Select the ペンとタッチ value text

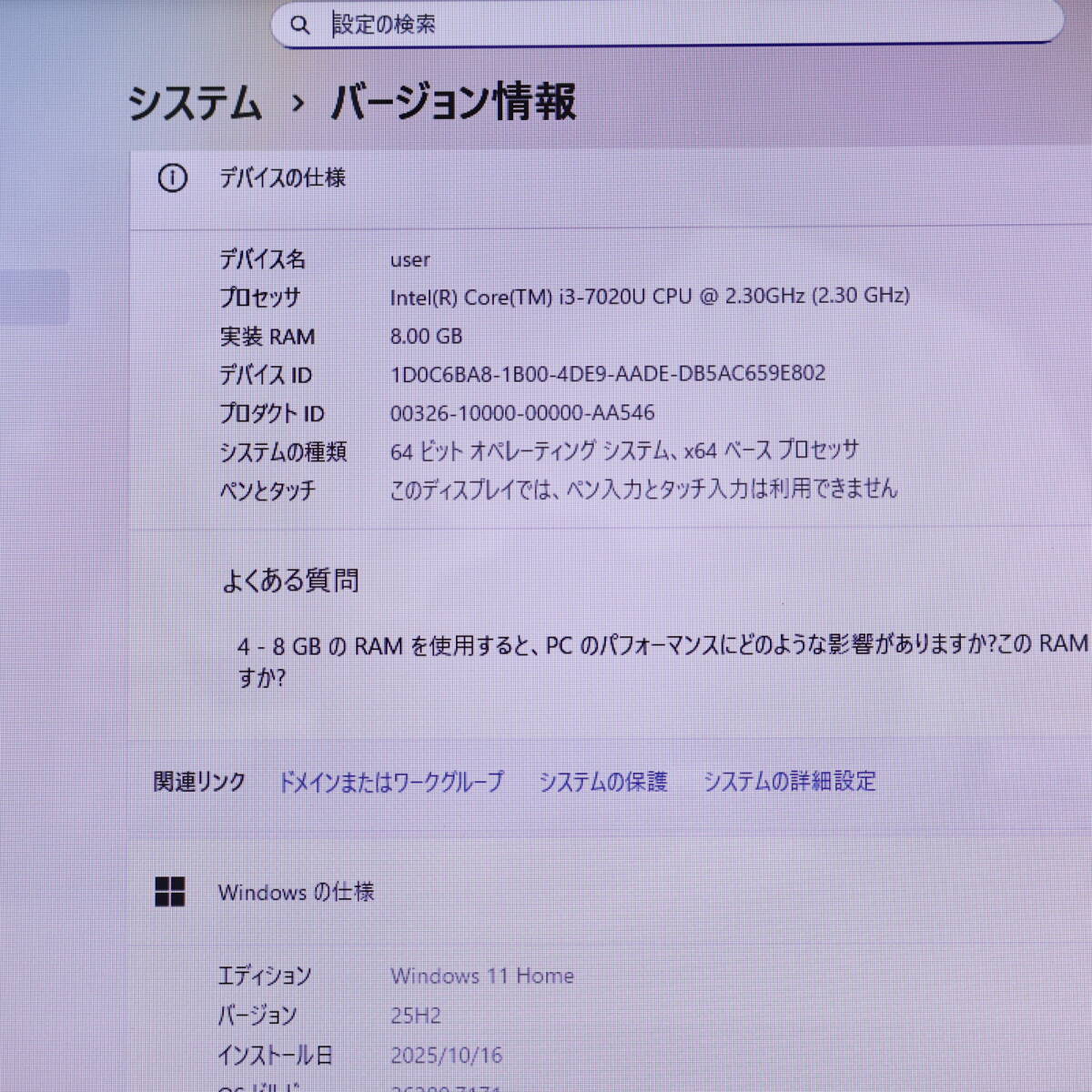[643, 490]
